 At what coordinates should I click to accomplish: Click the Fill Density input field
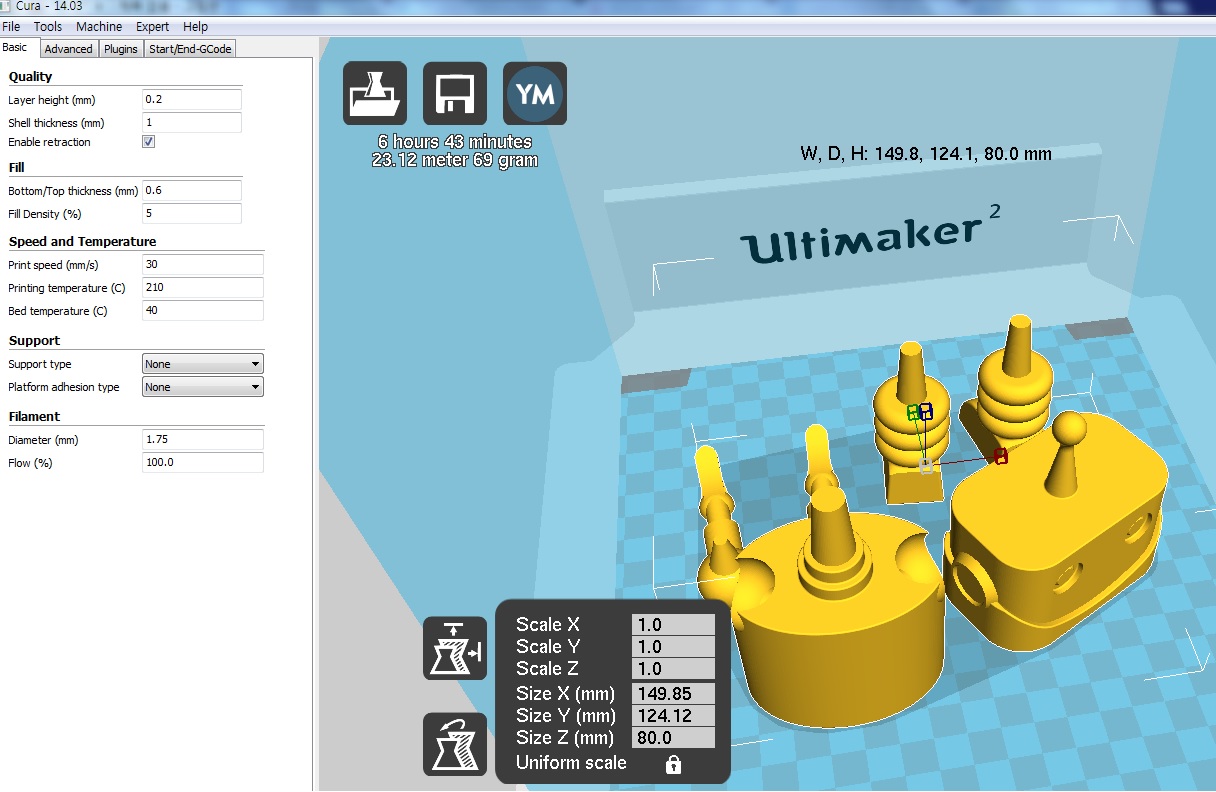coord(192,214)
